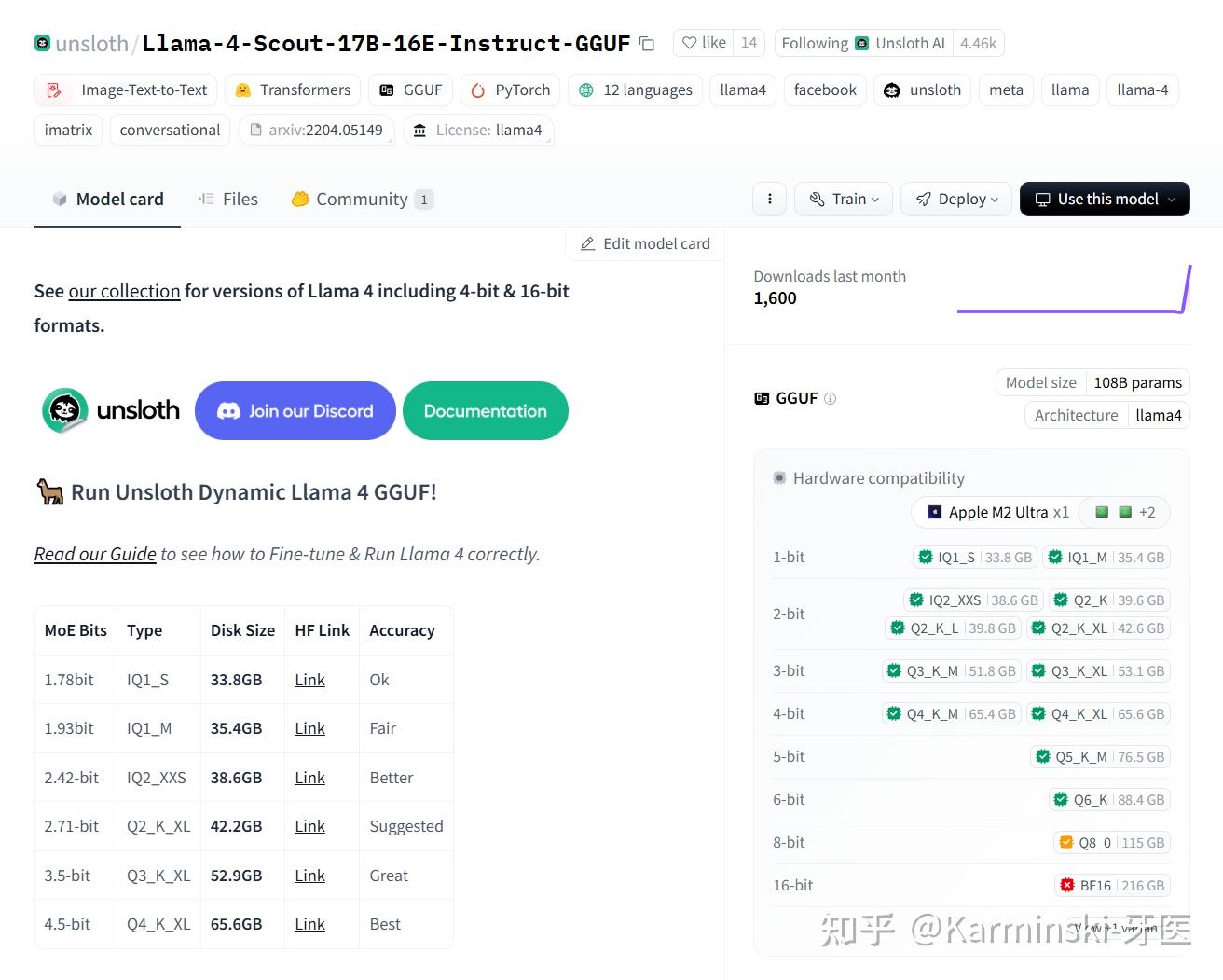This screenshot has height=980, width=1223.
Task: Open the Train dropdown
Action: tap(843, 199)
